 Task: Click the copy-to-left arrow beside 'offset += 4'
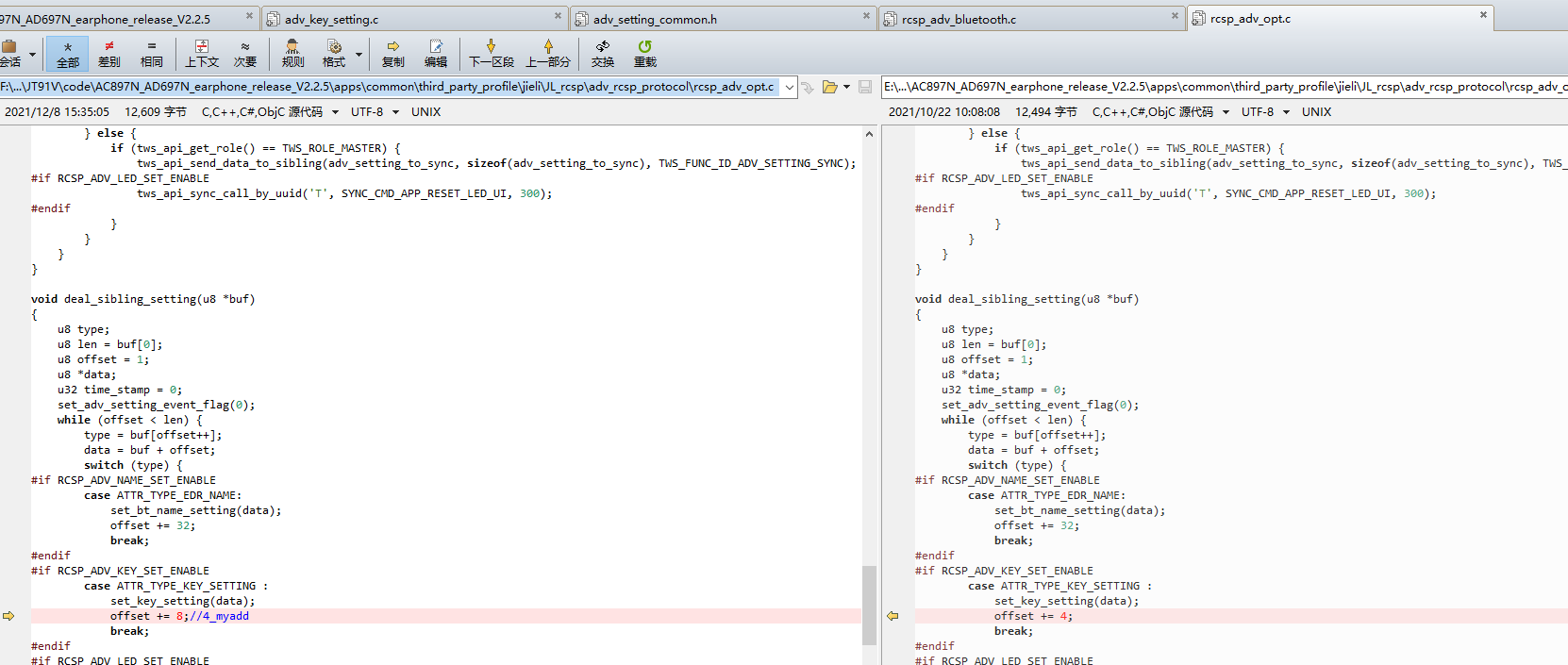pyautogui.click(x=892, y=616)
